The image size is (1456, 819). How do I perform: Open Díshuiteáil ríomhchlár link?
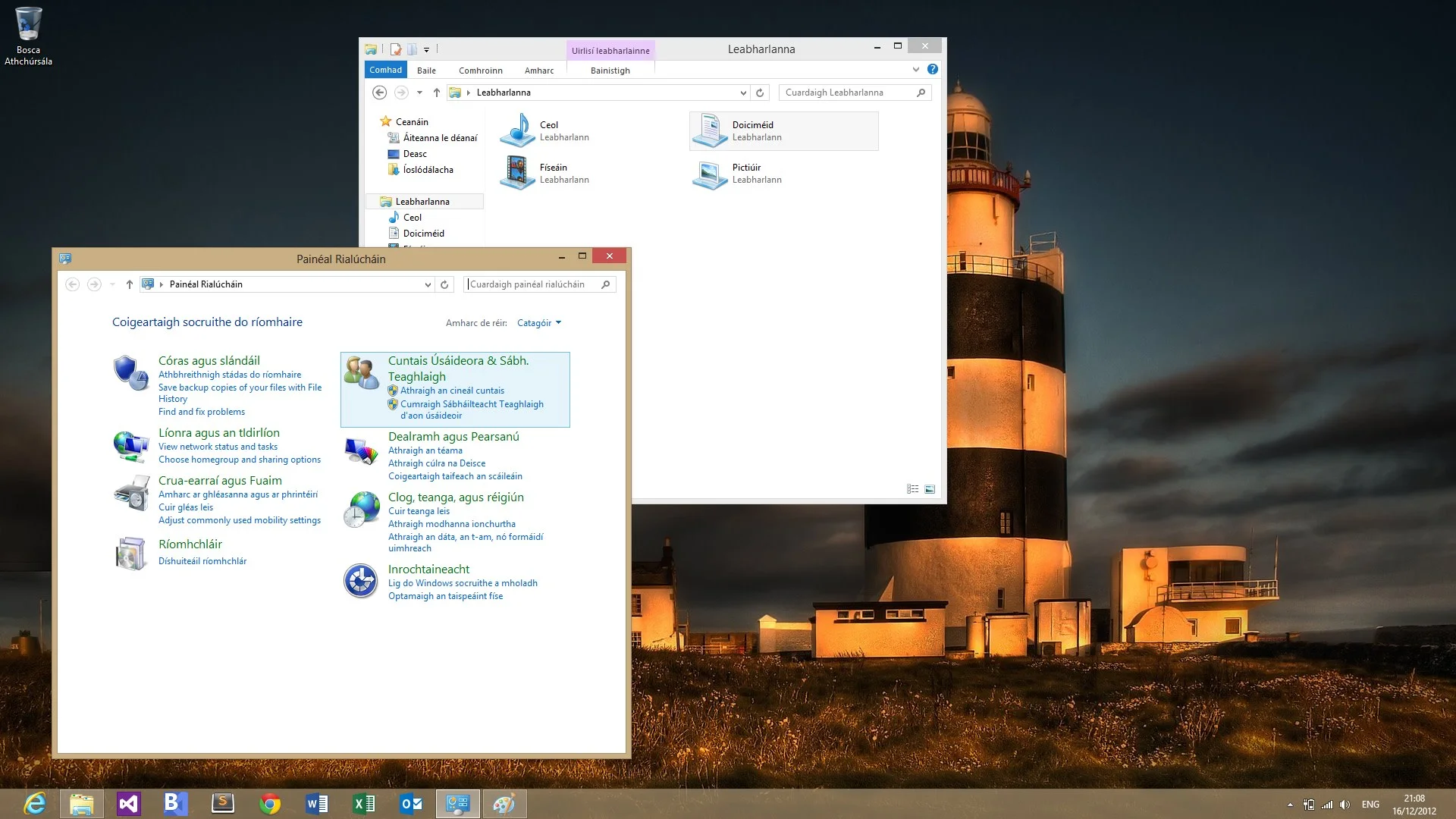pyautogui.click(x=202, y=561)
